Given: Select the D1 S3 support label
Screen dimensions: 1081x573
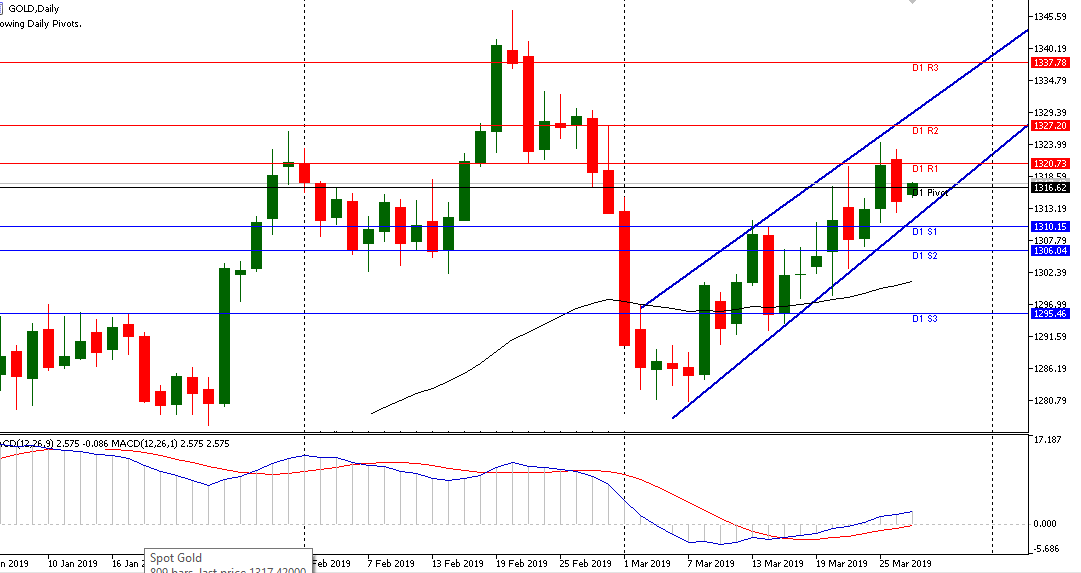Looking at the screenshot, I should point(924,318).
